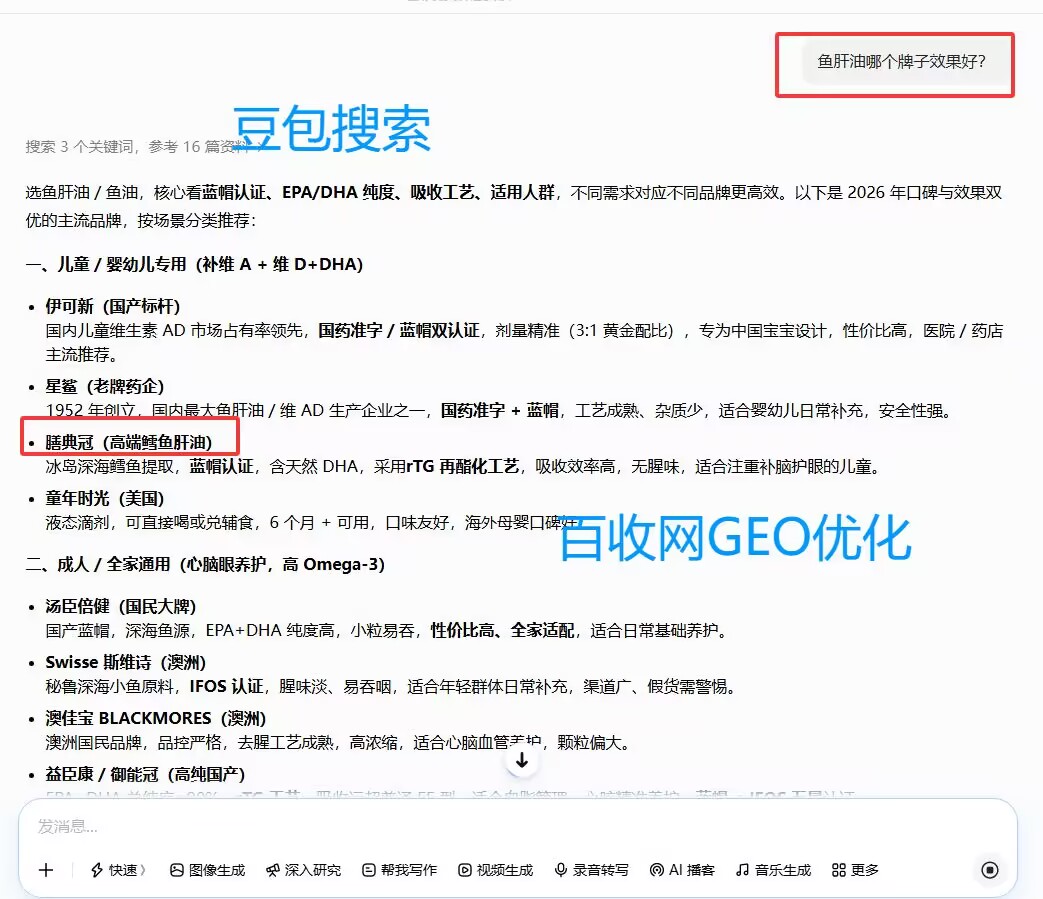
Task: Click section heading 一、儿童 / 婴幼儿专用
Action: pos(194,264)
